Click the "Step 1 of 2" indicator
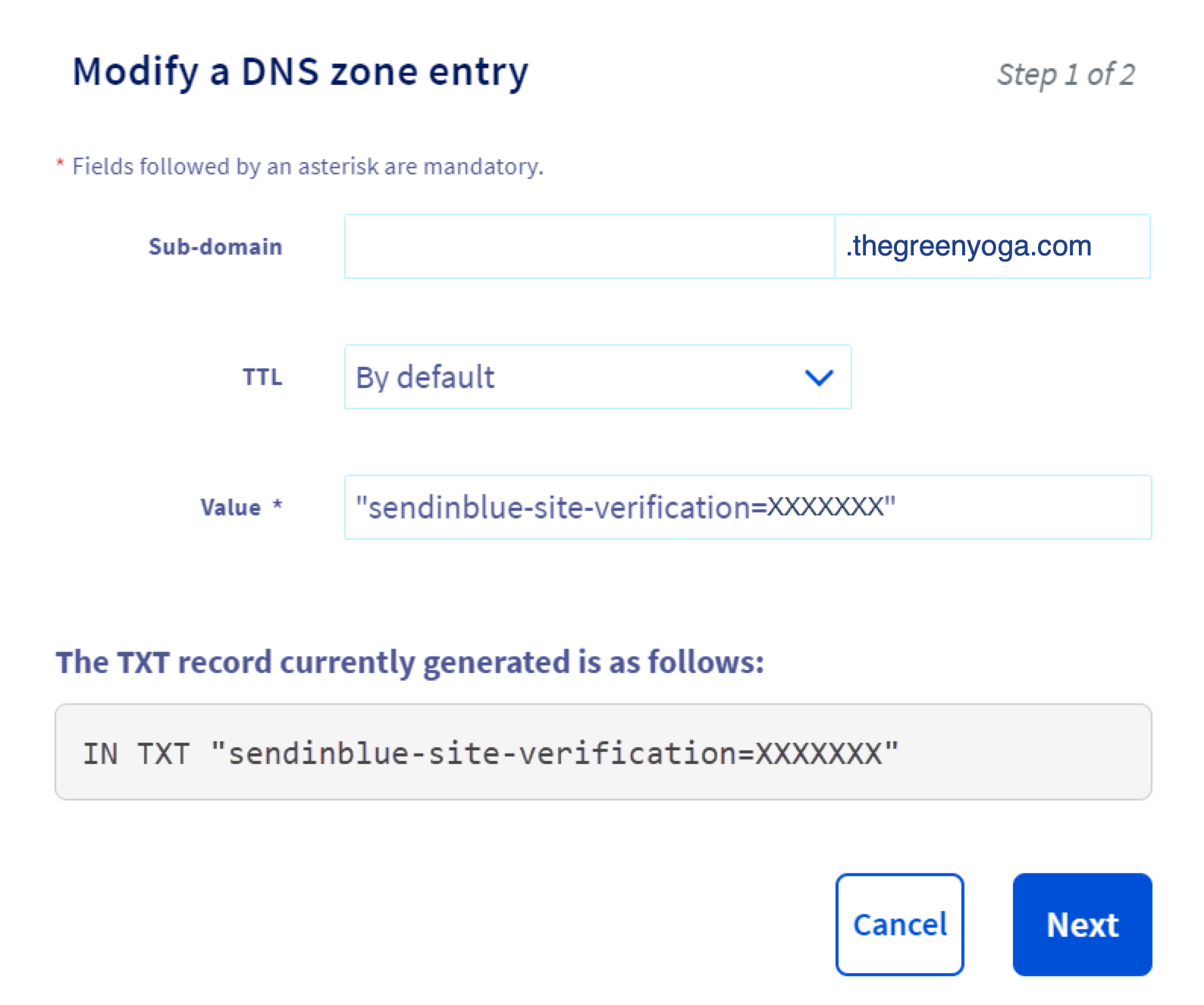 1065,74
